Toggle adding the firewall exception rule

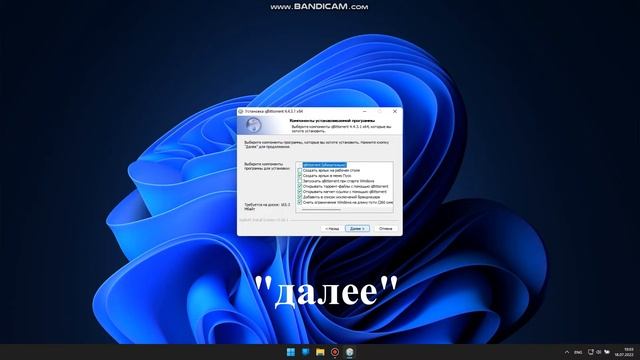tap(300, 197)
